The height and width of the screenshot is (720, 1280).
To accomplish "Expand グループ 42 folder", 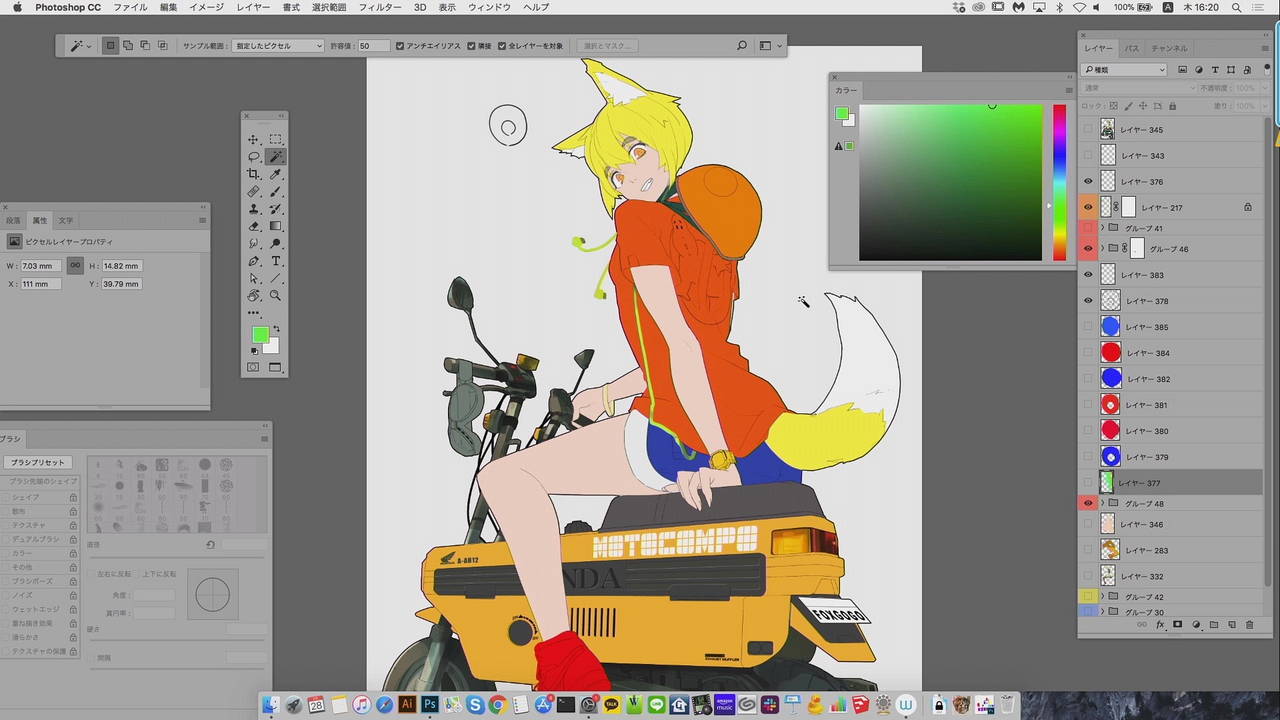I will [x=1103, y=597].
